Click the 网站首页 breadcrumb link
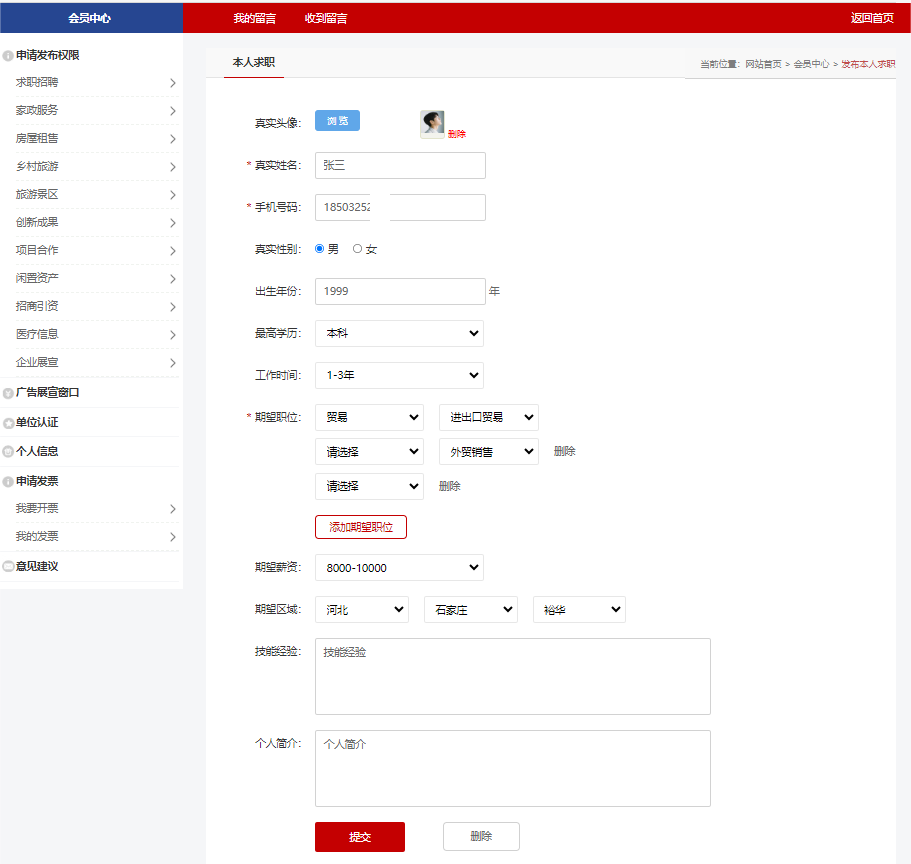The width and height of the screenshot is (911, 864). click(x=763, y=64)
